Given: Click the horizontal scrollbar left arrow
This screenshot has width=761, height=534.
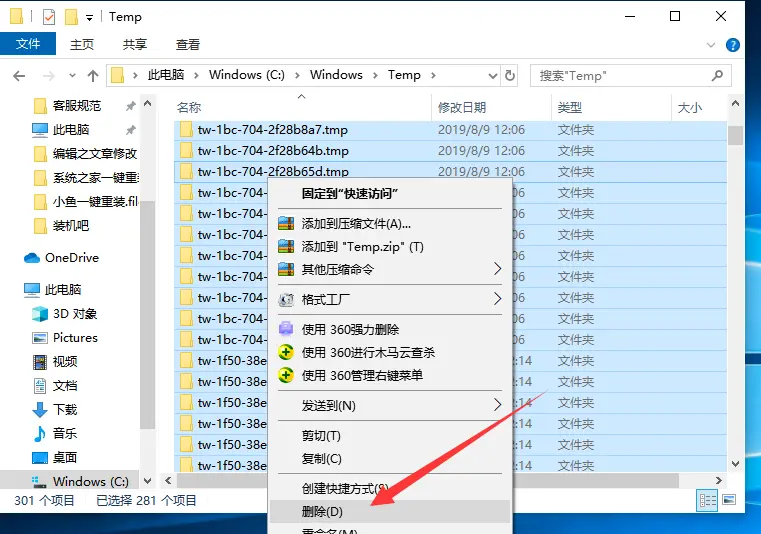Looking at the screenshot, I should (x=168, y=481).
